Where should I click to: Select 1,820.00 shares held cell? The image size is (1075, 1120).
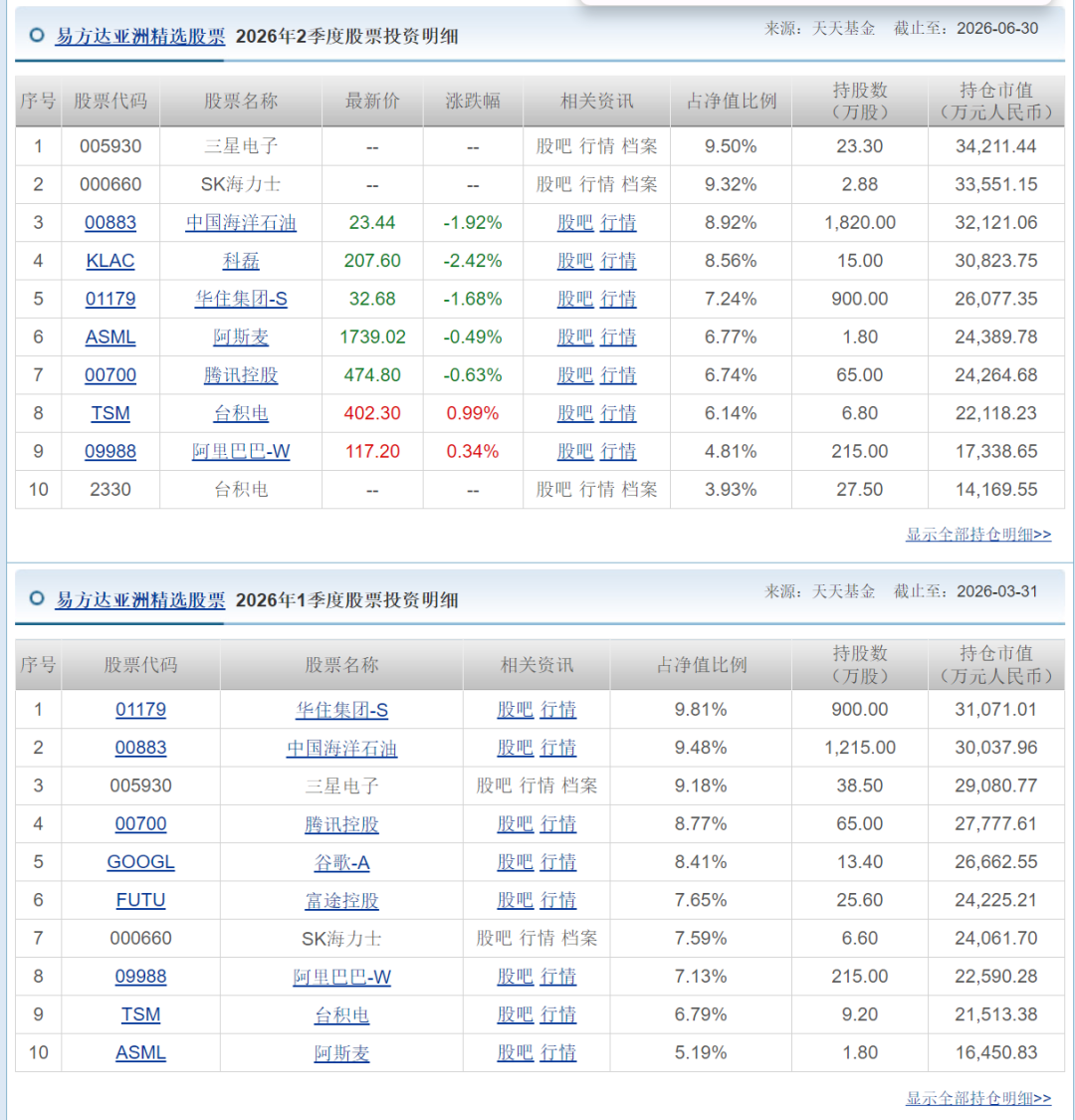tap(859, 223)
